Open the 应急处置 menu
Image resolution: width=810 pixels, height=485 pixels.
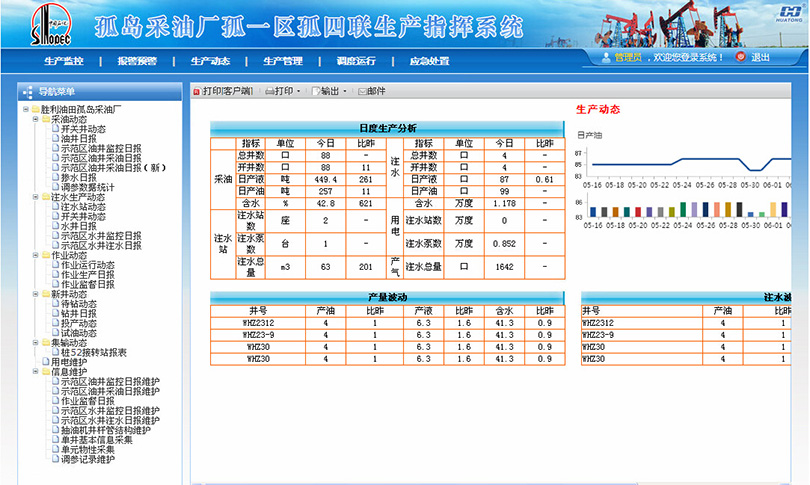pos(430,60)
